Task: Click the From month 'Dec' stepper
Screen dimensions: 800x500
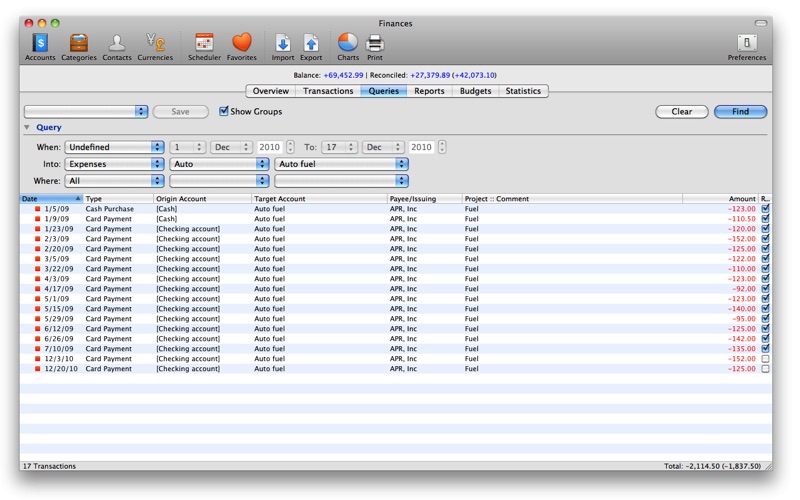Action: 231,147
